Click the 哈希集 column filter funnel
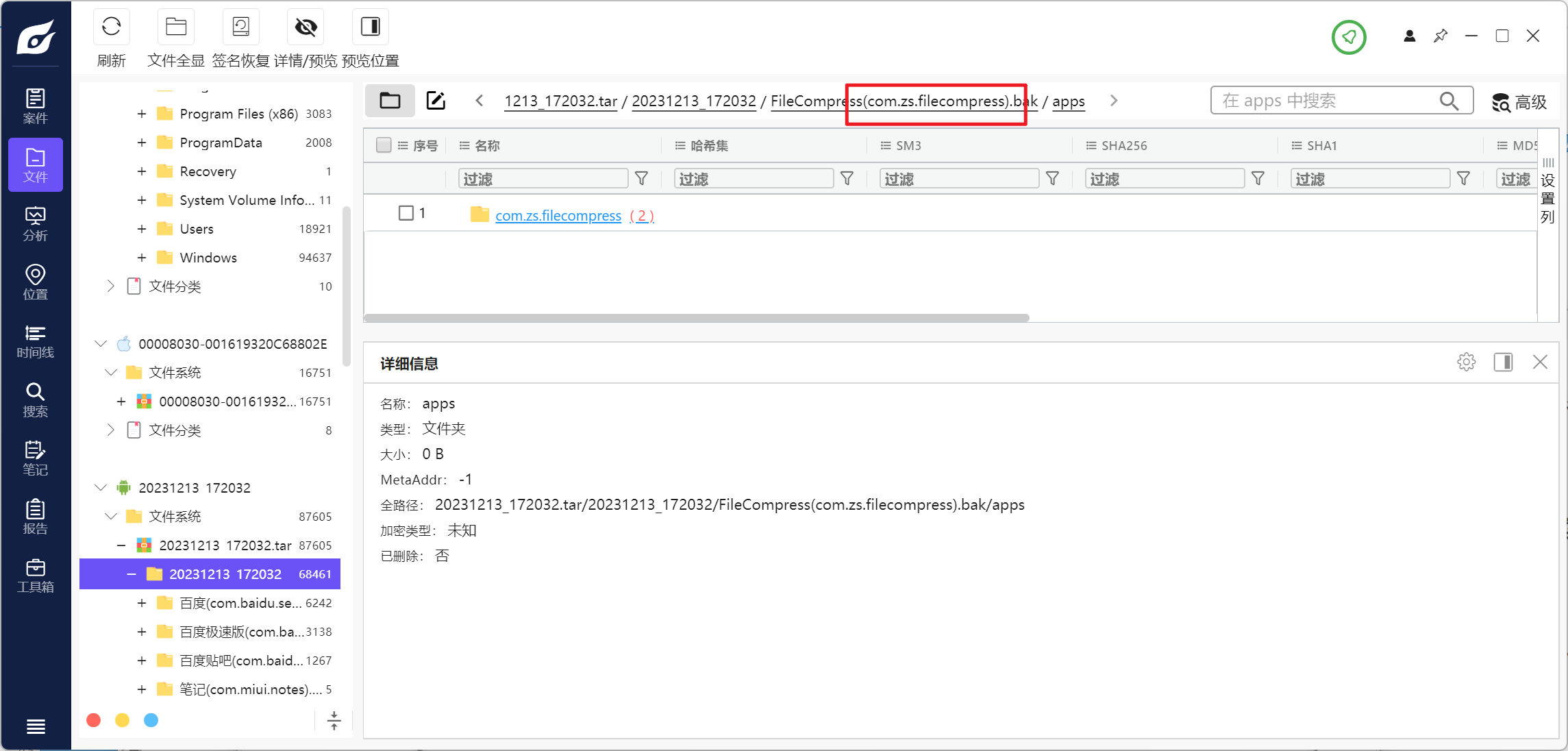The height and width of the screenshot is (751, 1568). 847,179
